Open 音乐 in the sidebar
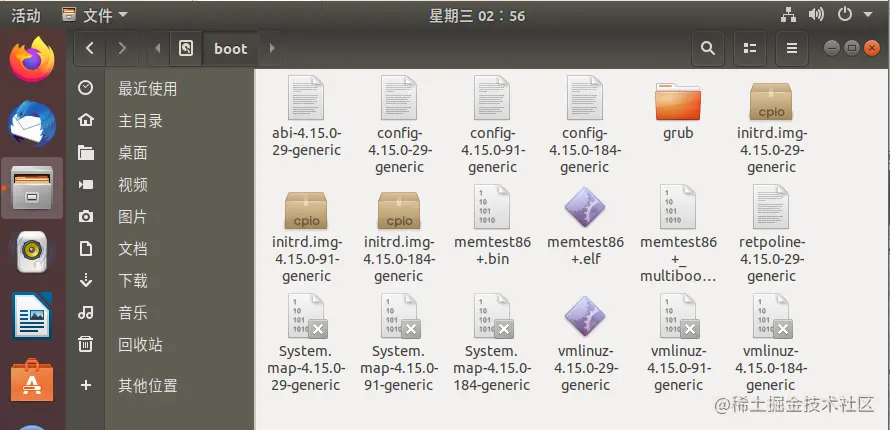890x430 pixels. pos(160,313)
